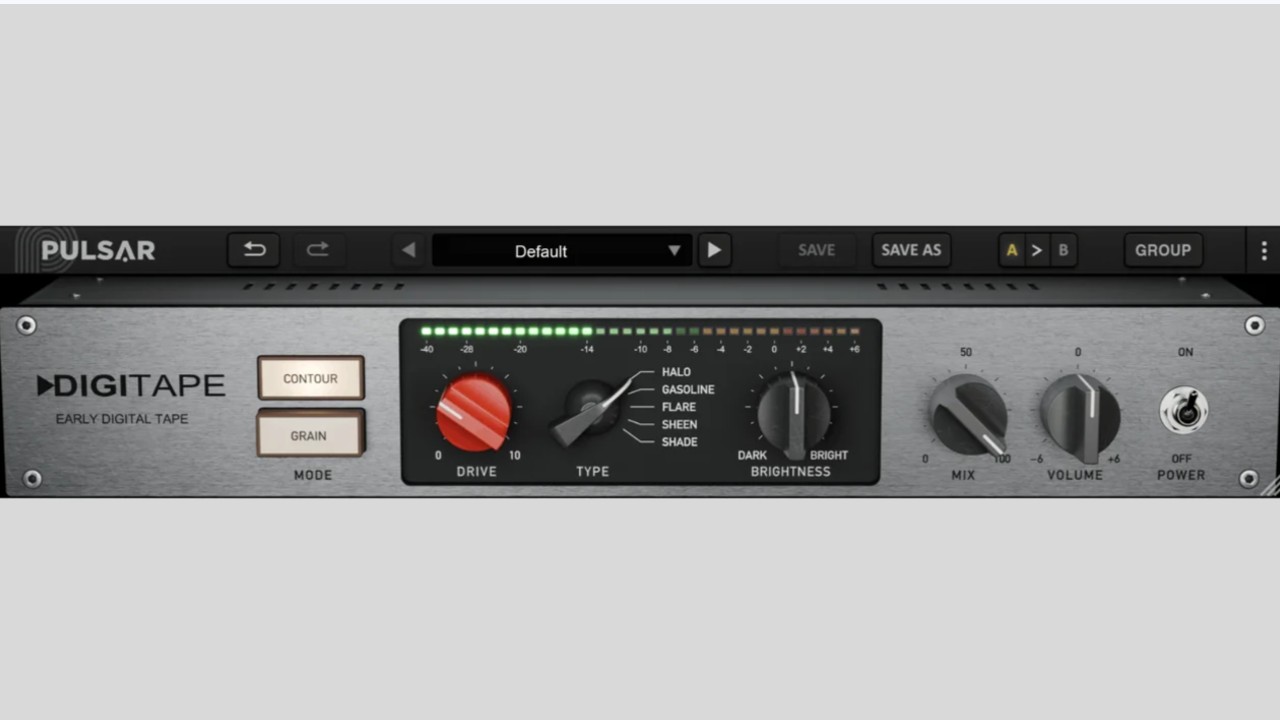Click the DARK label
Image resolution: width=1280 pixels, height=720 pixels.
(x=753, y=455)
